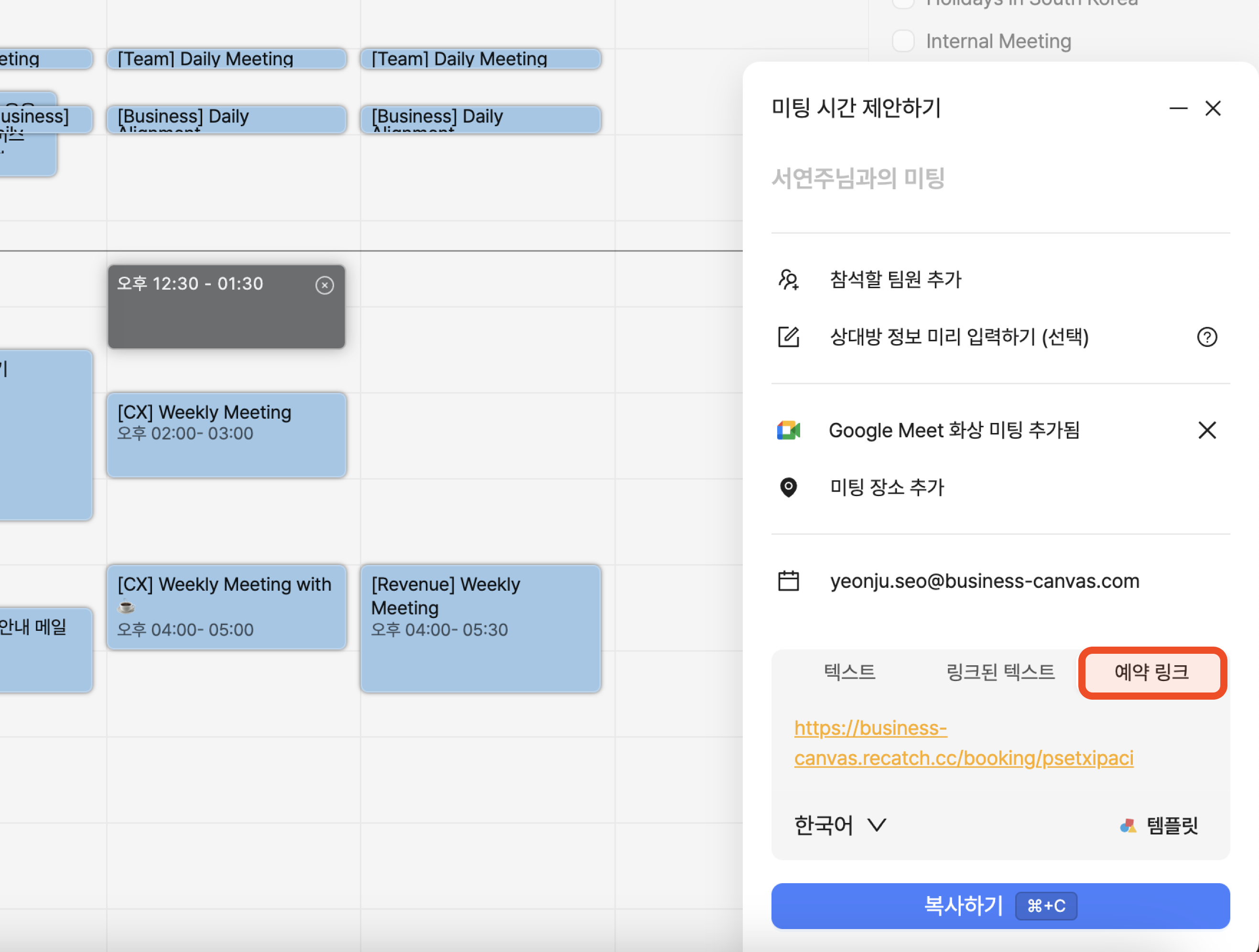This screenshot has height=952, width=1259.
Task: Toggle the Holidays in South Korea checkbox
Action: click(x=903, y=3)
